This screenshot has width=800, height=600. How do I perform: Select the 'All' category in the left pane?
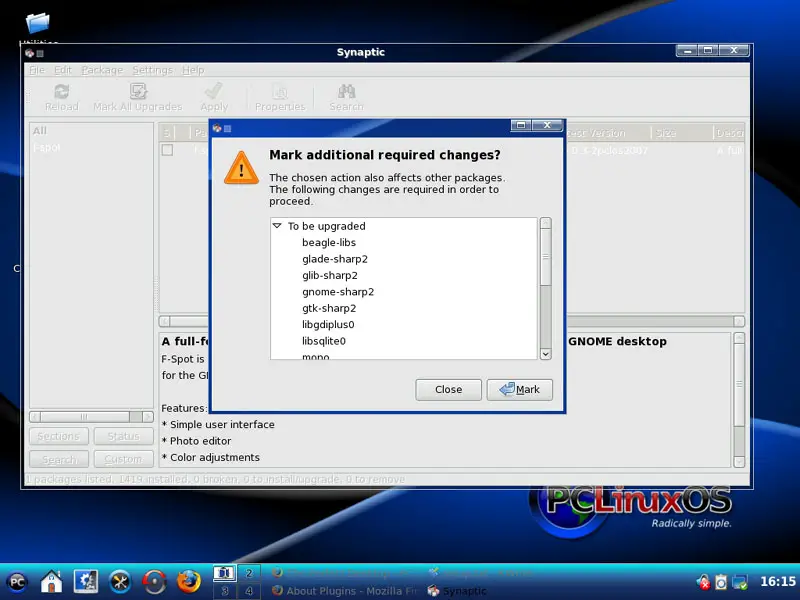coord(40,131)
